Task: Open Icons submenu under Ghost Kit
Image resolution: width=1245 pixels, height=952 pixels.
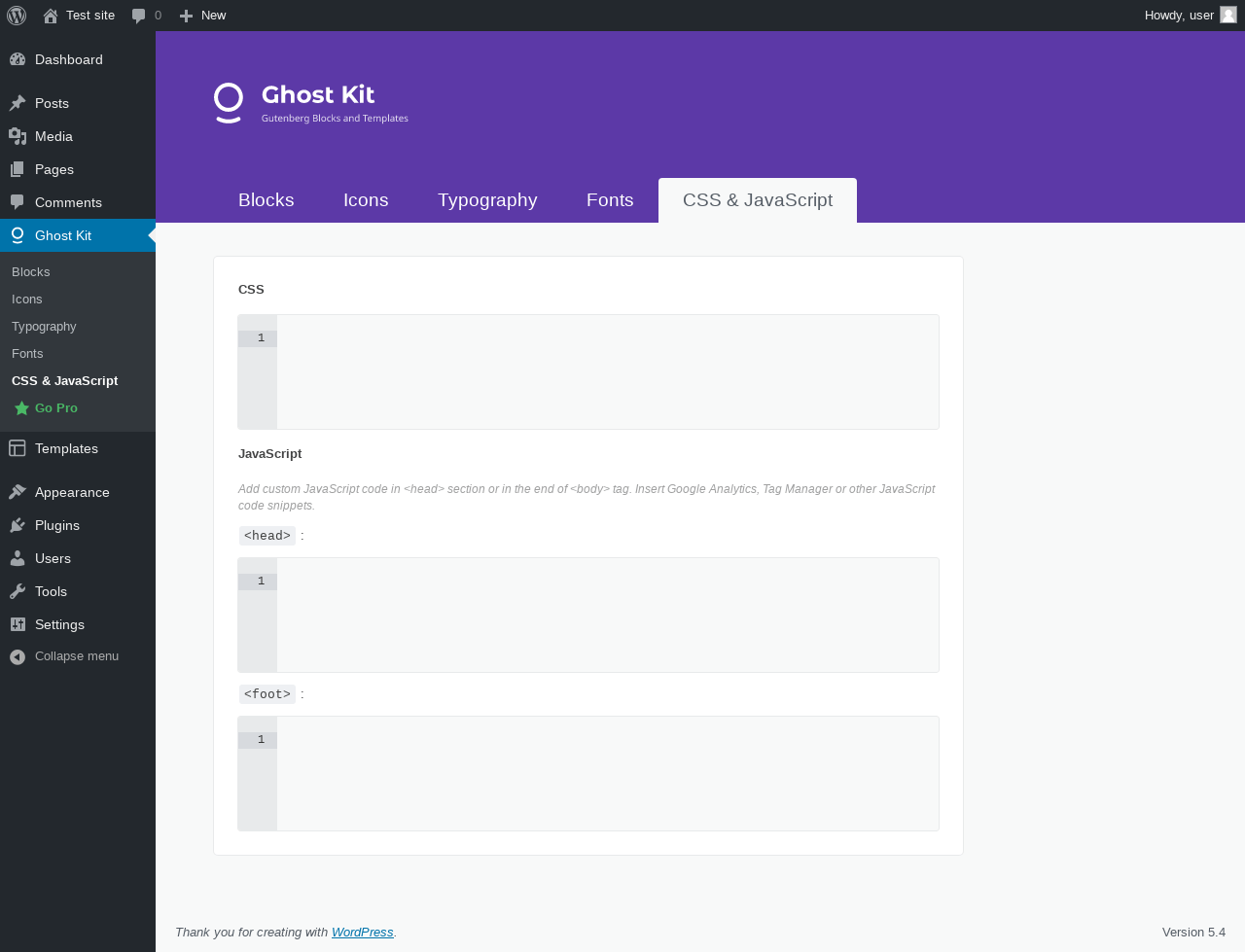Action: [78, 300]
